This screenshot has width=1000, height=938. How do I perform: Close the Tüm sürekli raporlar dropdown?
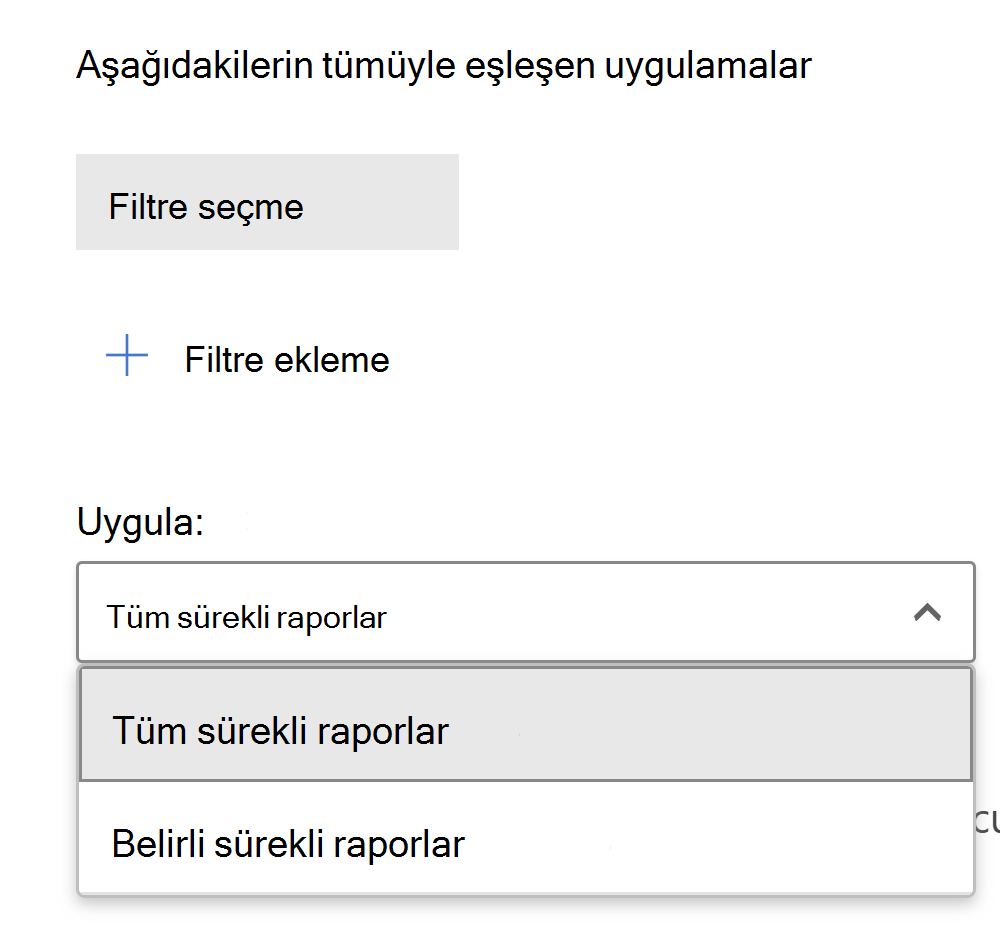(x=927, y=613)
